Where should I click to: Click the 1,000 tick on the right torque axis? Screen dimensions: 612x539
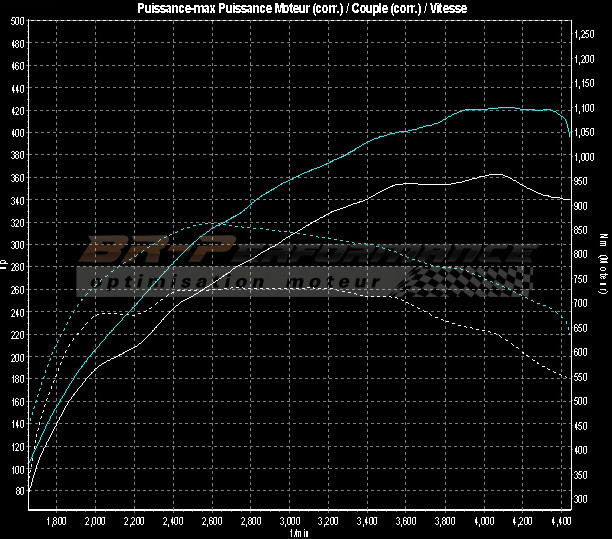tap(586, 157)
